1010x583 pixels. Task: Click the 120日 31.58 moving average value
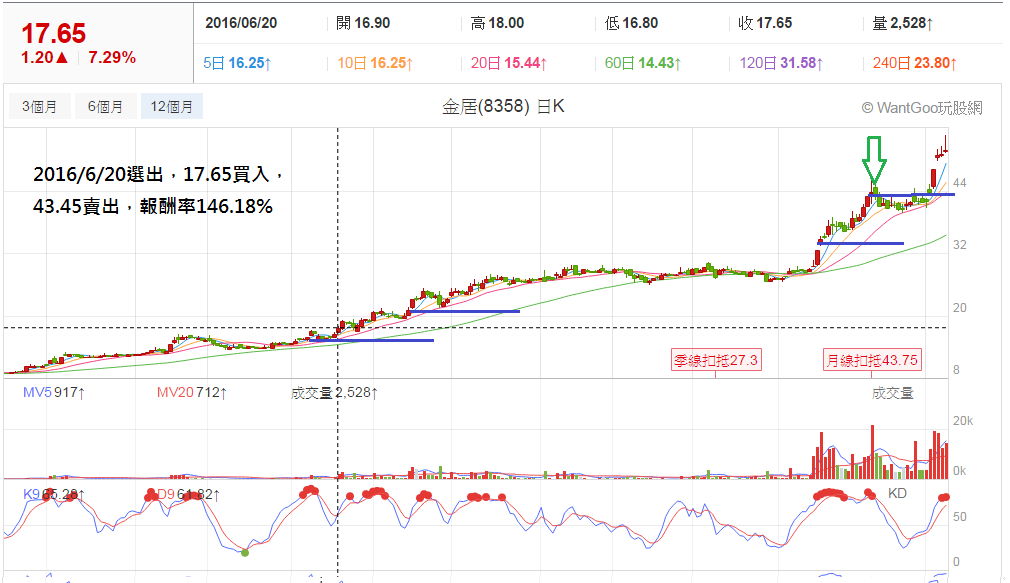781,63
